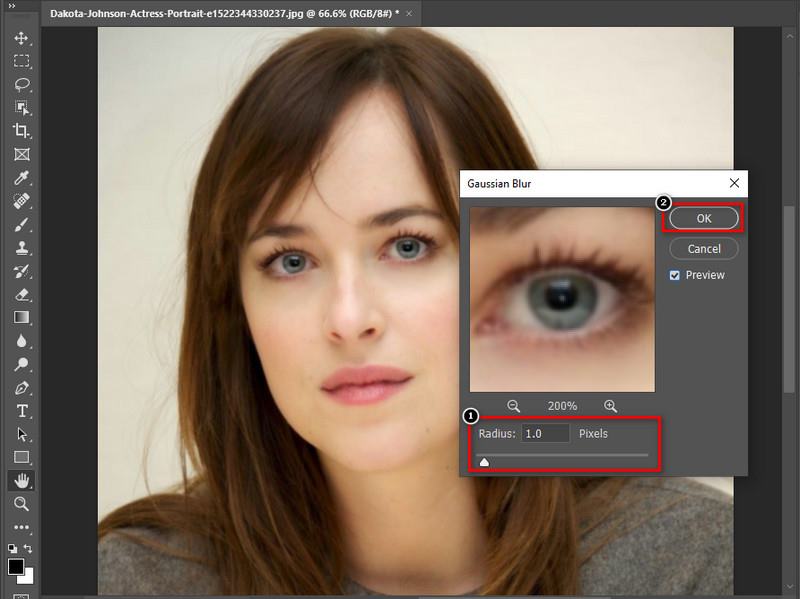Select the Object Selection tool
Screen dimensions: 800x599
(21, 108)
